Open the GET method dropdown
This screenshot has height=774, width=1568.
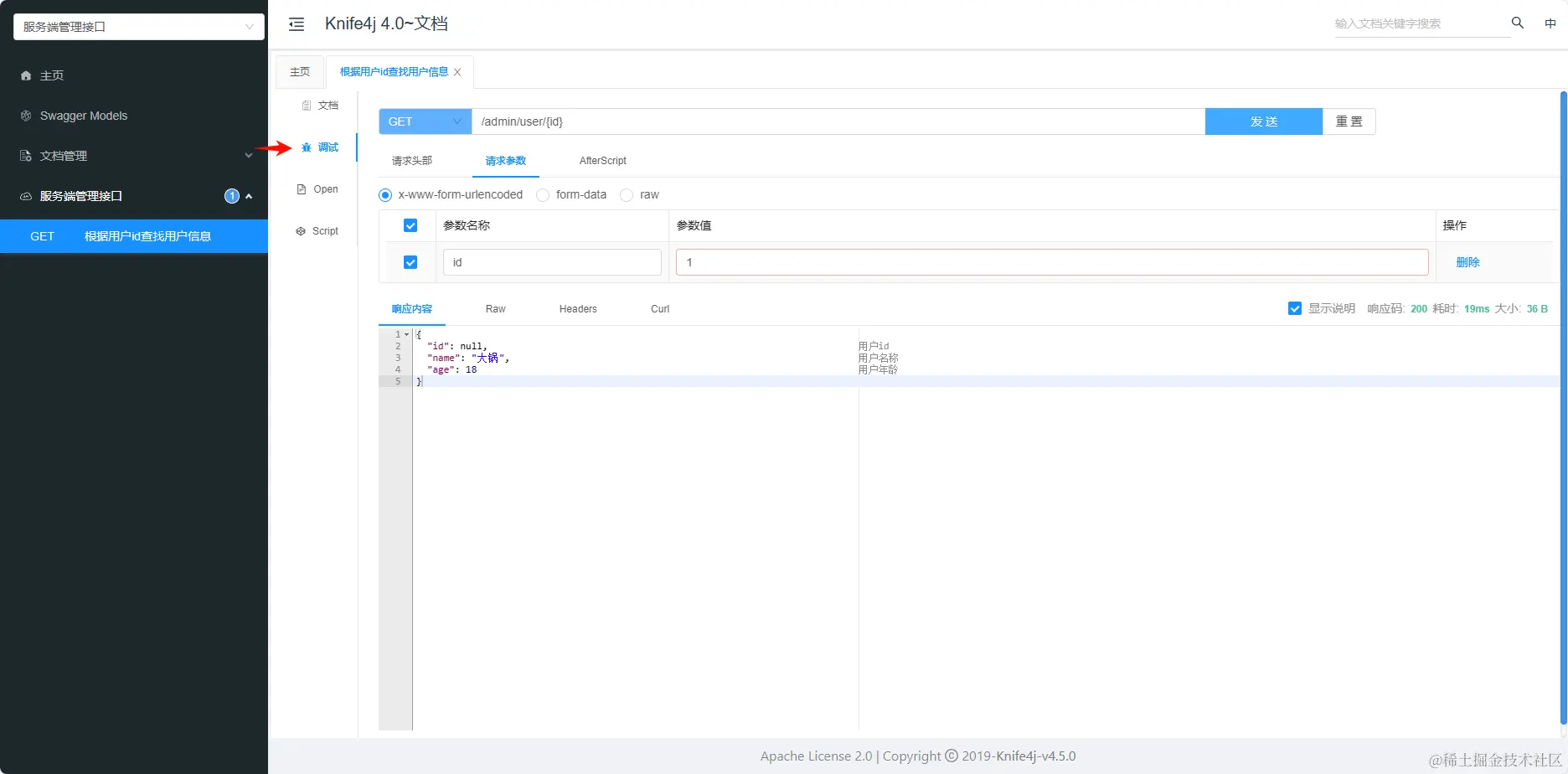click(x=426, y=121)
